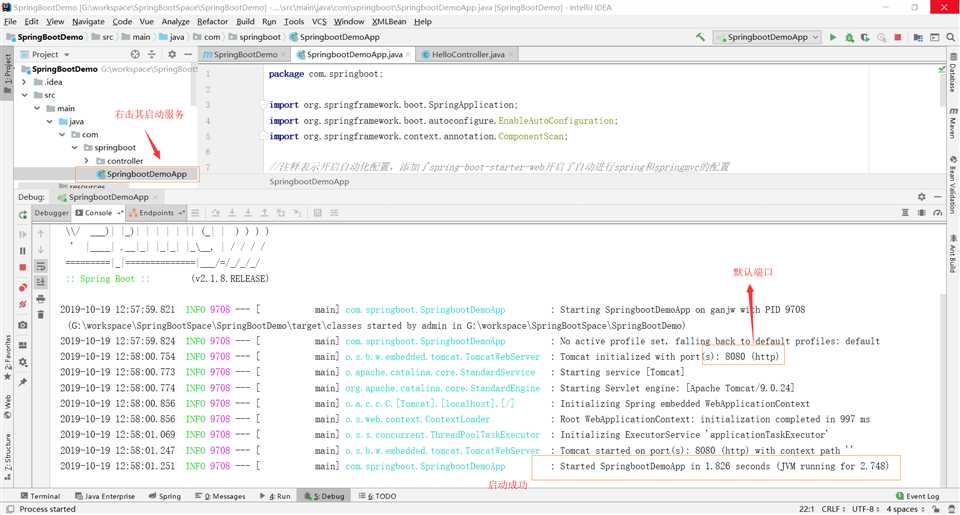Viewport: 960px width, 515px height.
Task: Mute breakpoints icon in debug sidebar
Action: coord(23,304)
